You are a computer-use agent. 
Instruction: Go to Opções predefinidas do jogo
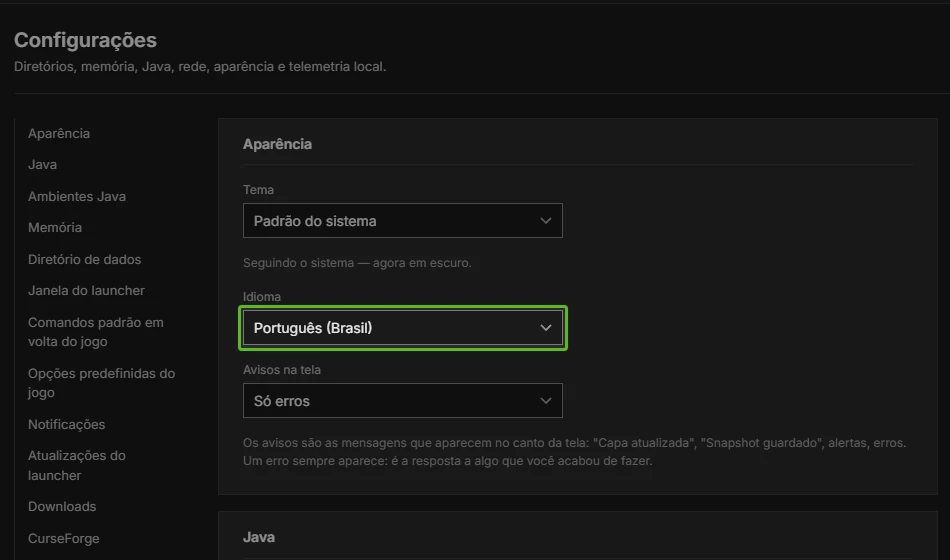click(x=101, y=383)
